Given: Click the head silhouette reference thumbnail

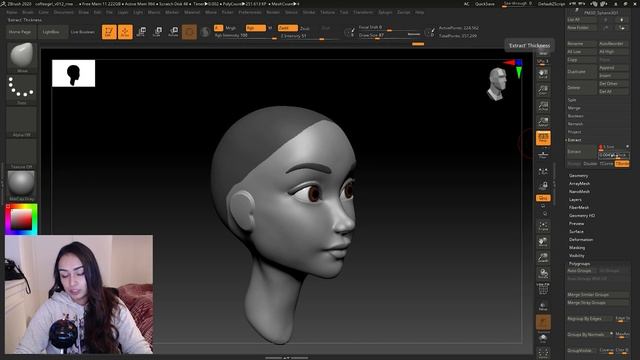Looking at the screenshot, I should click(73, 73).
